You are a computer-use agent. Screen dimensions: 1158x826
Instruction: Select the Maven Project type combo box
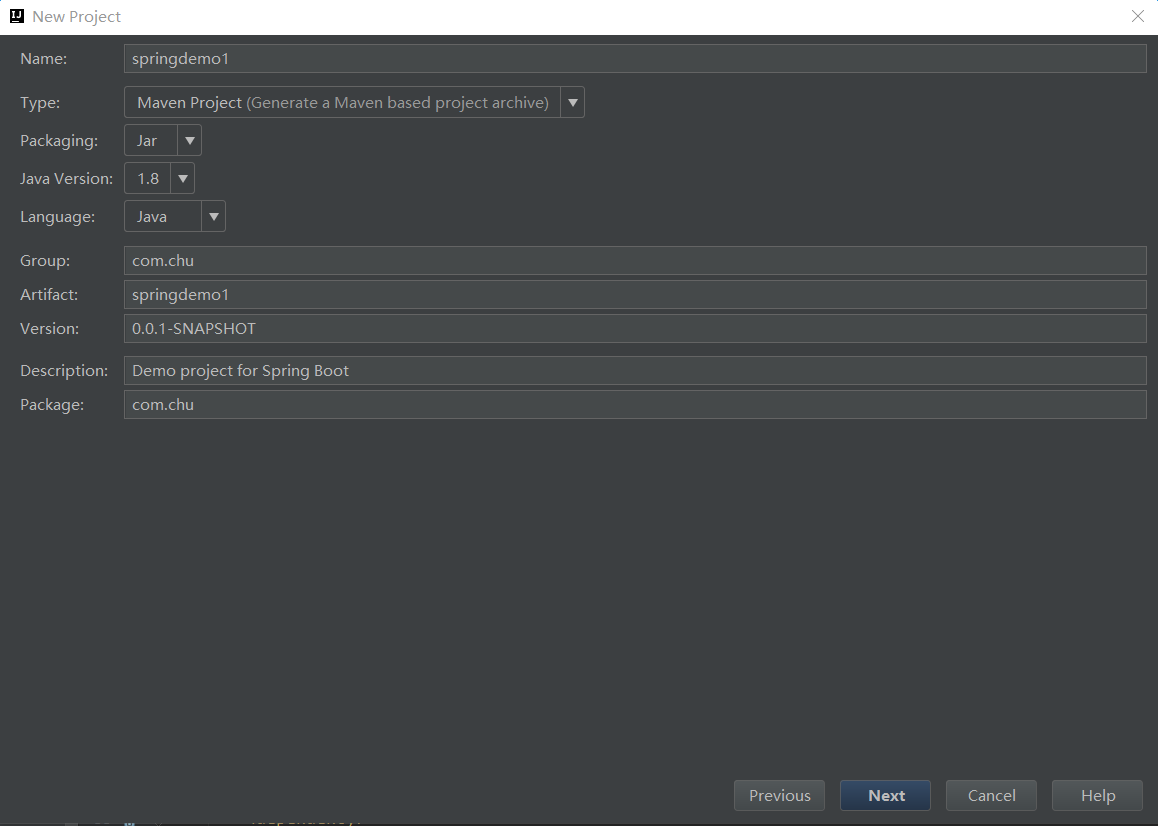pos(342,103)
